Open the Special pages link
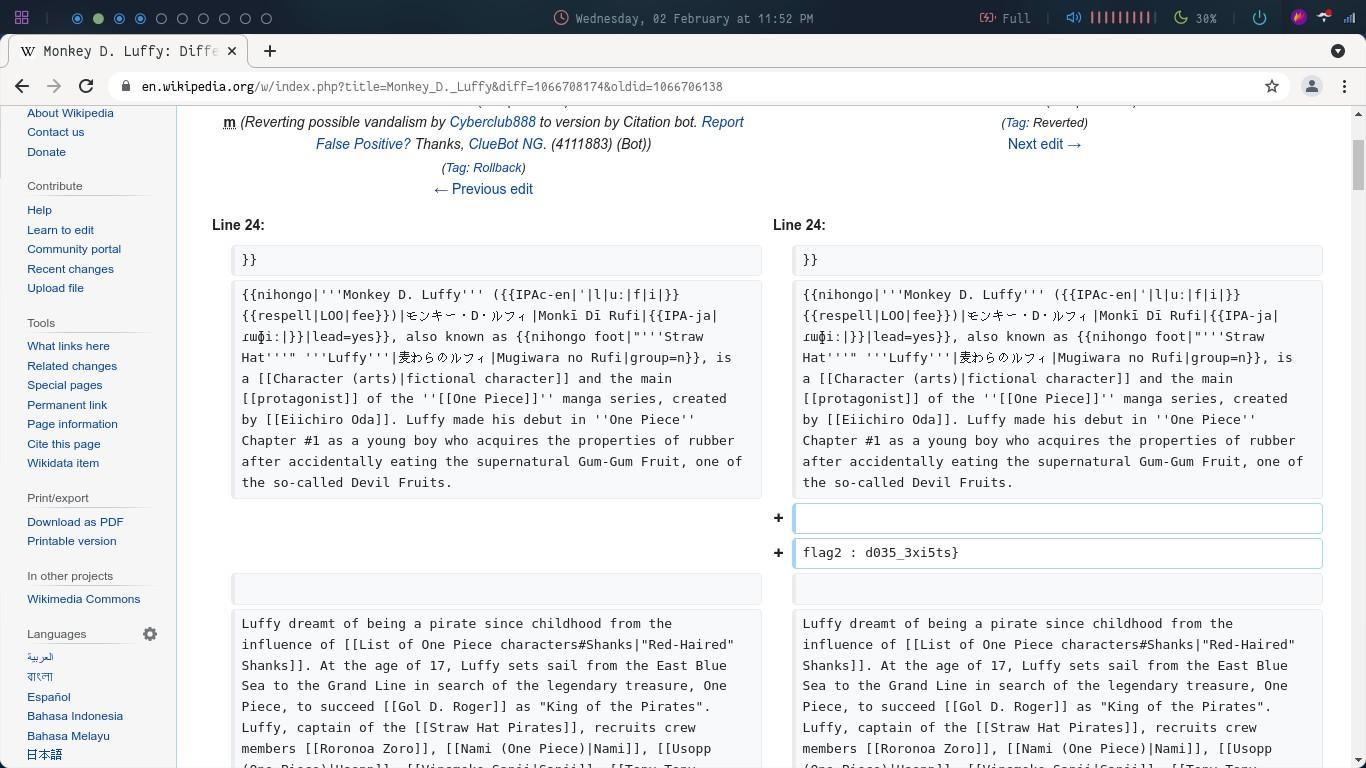Image resolution: width=1366 pixels, height=768 pixels. coord(64,385)
